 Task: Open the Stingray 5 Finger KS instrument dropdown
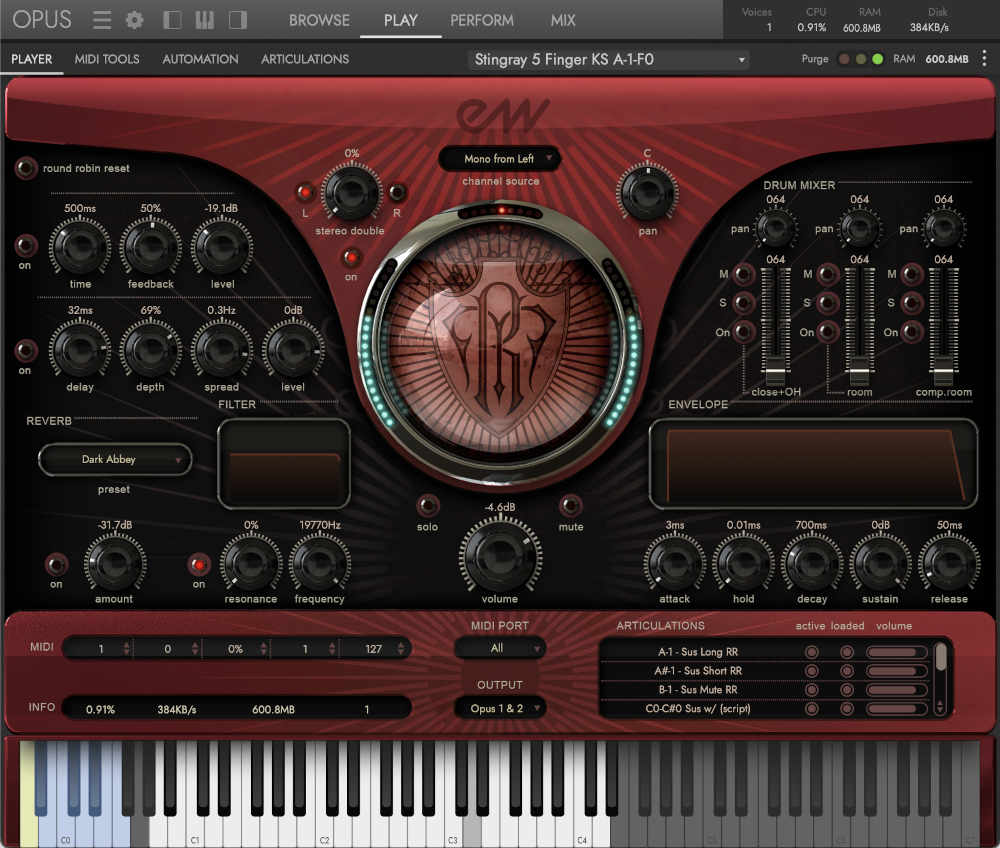pos(608,59)
